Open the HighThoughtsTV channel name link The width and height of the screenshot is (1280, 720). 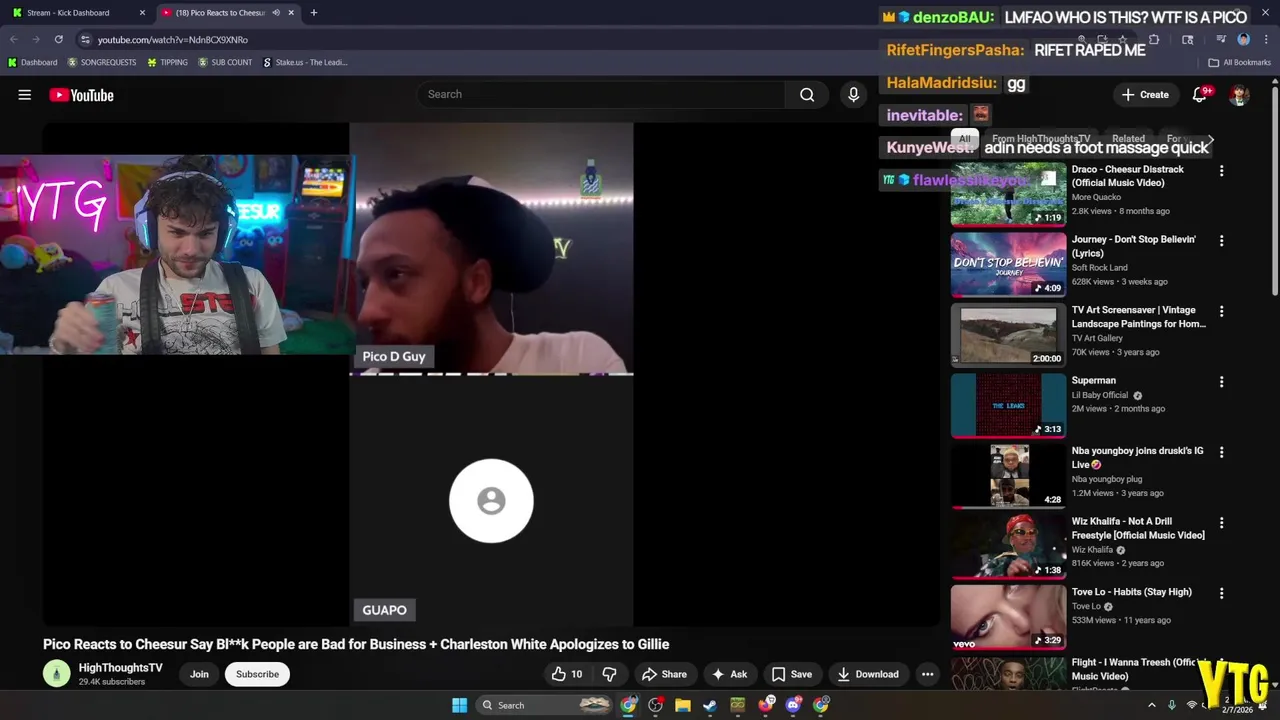(x=120, y=668)
